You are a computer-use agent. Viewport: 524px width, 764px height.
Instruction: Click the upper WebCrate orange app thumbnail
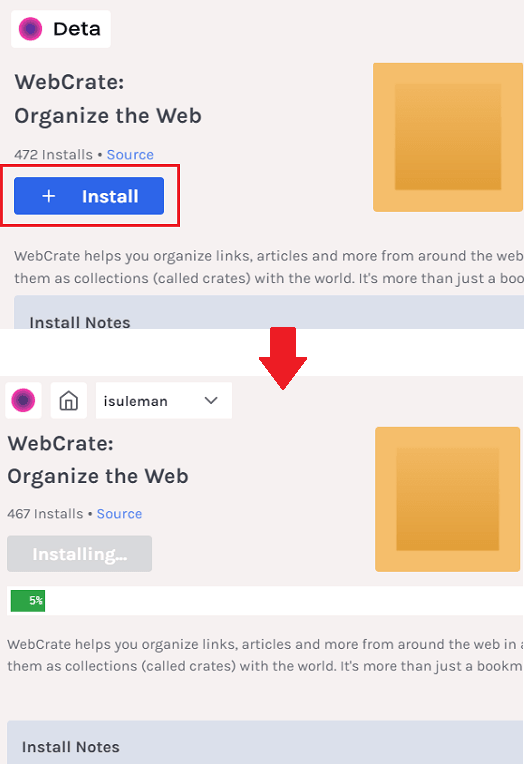click(447, 137)
